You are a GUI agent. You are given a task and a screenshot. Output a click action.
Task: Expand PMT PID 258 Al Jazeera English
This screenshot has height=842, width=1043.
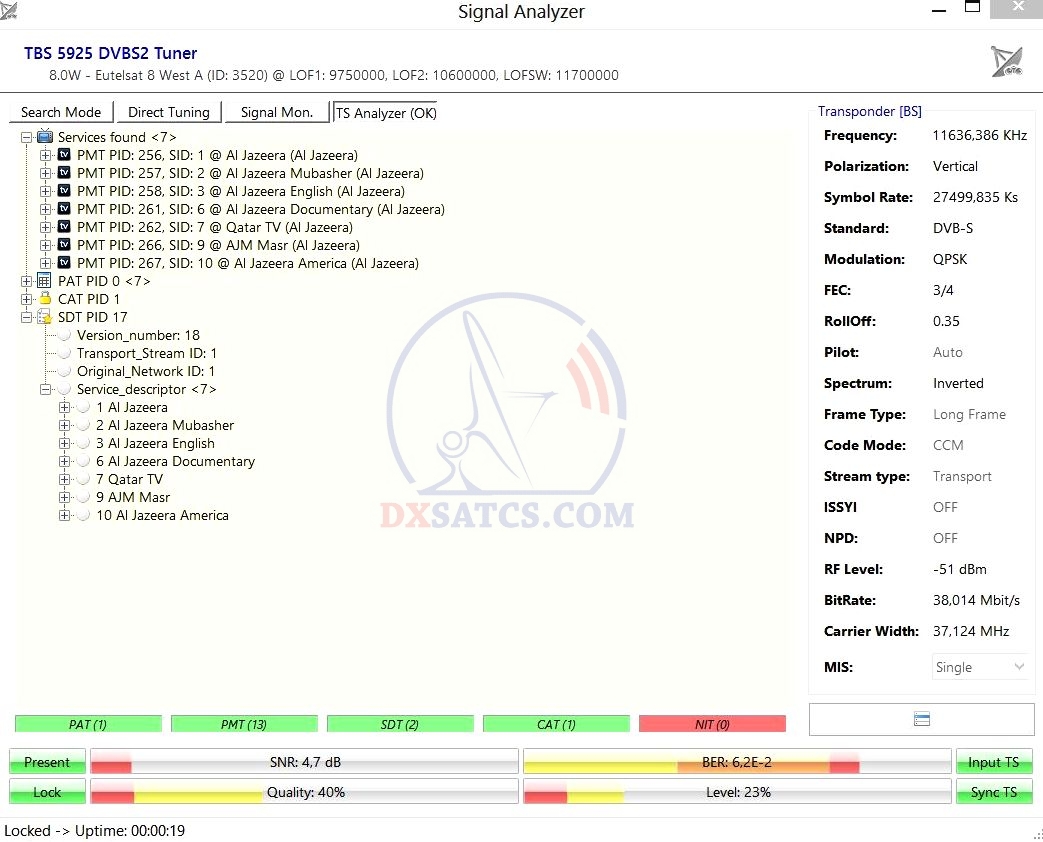(x=45, y=191)
